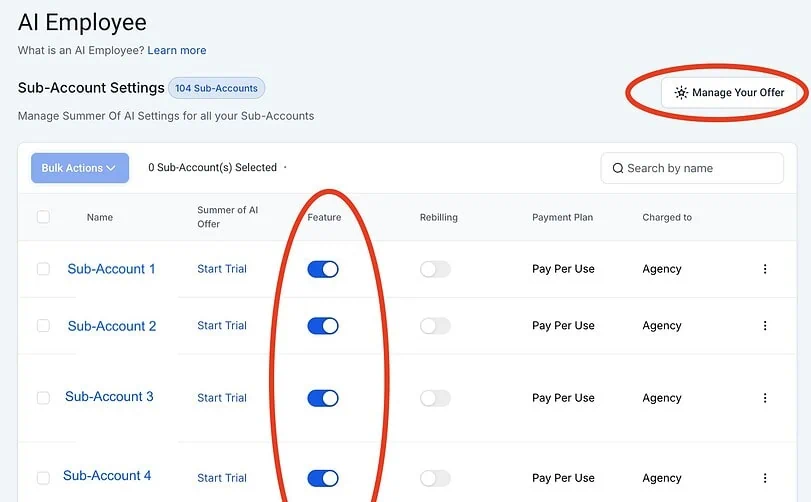Viewport: 811px width, 502px height.
Task: Start Trial for Sub-Account 2
Action: (222, 326)
